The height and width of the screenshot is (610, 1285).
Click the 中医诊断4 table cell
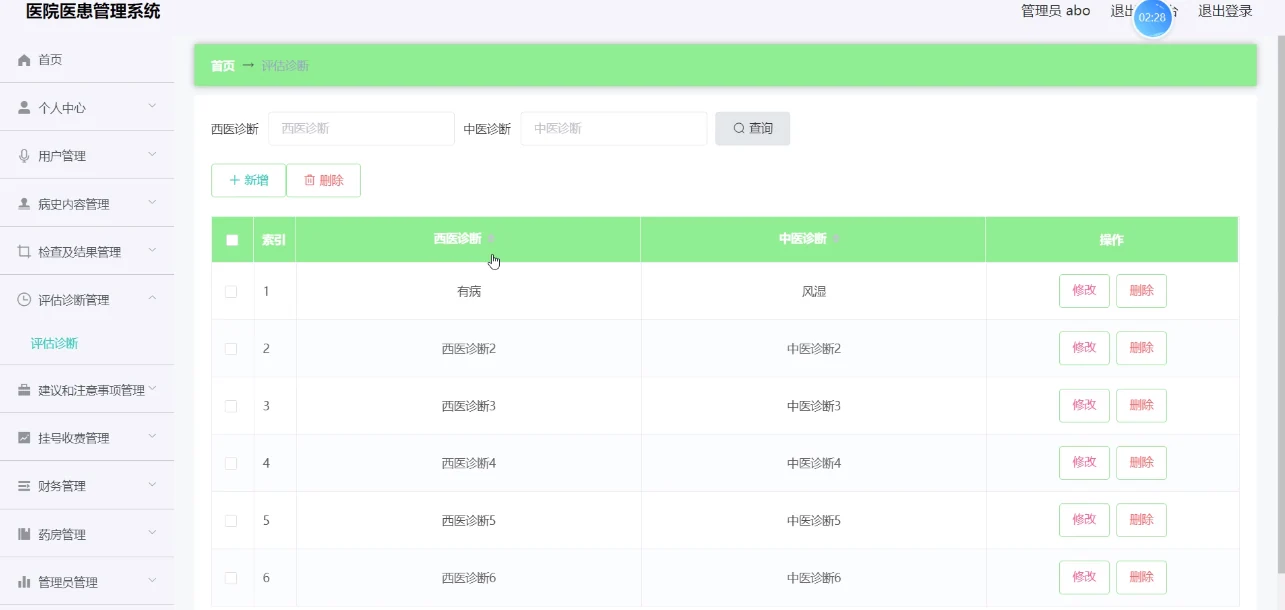coord(813,464)
